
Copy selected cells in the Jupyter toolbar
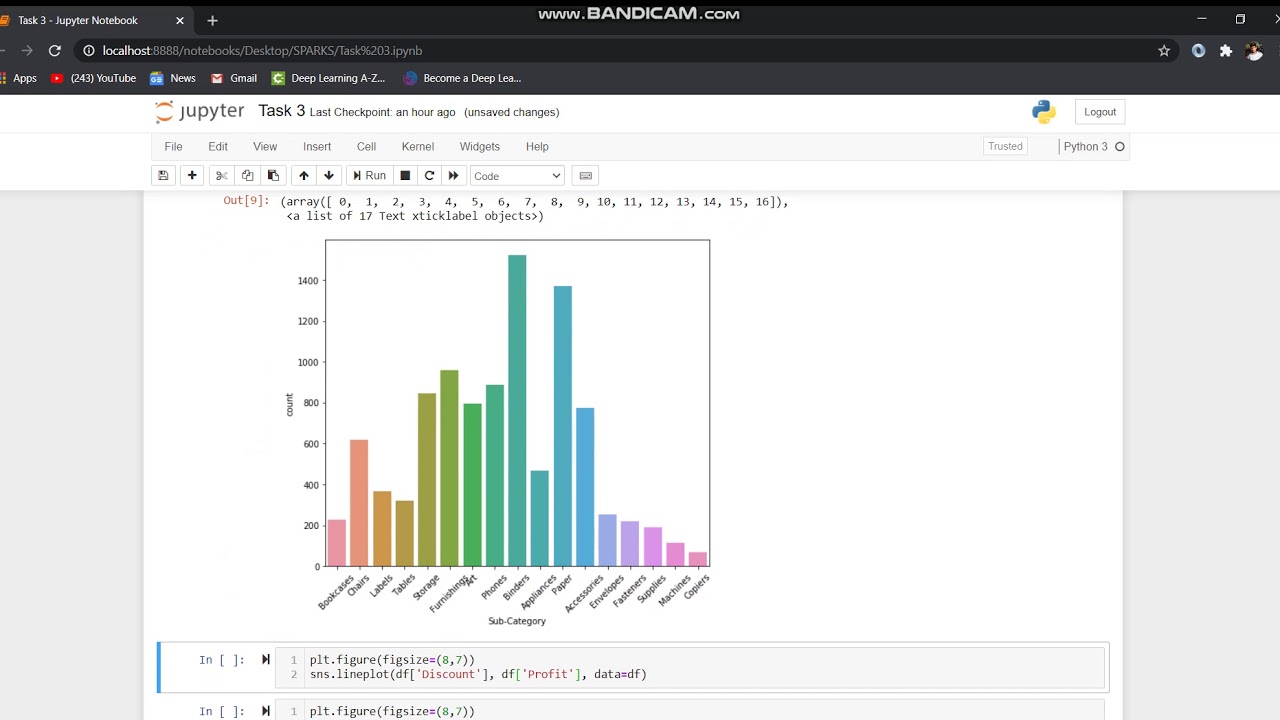coord(247,176)
